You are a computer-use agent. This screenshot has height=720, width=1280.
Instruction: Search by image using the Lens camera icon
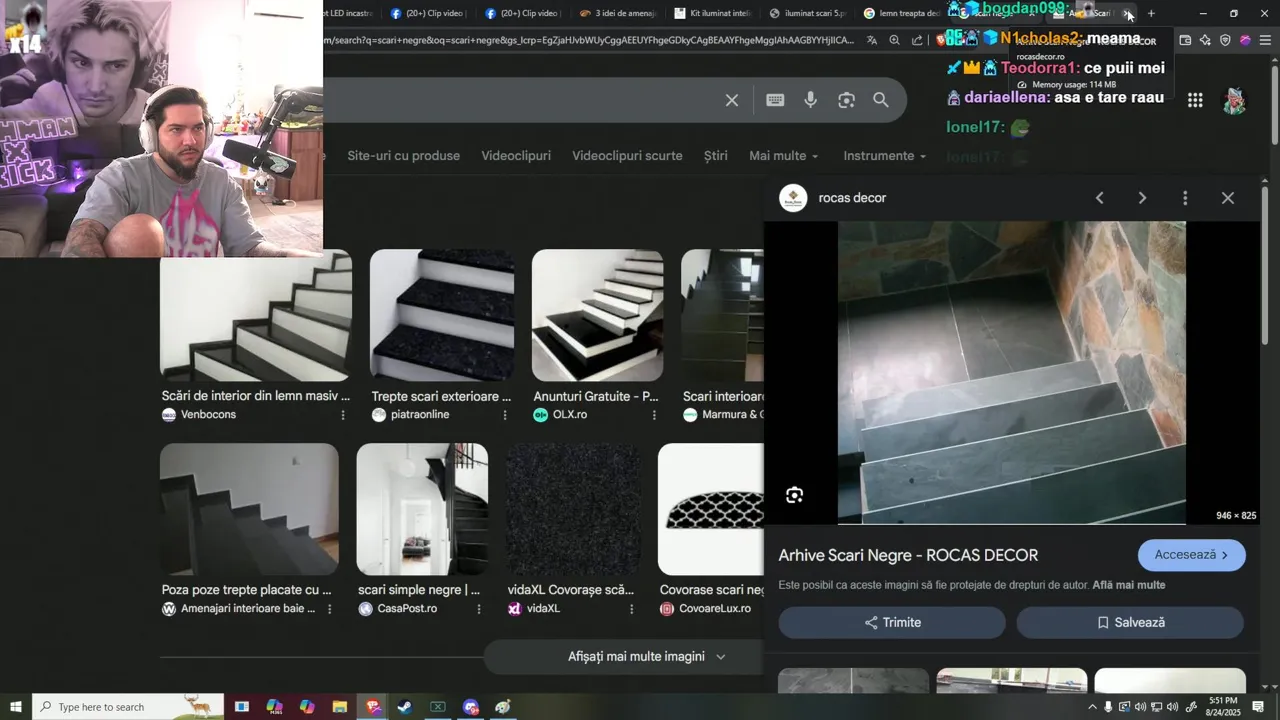tap(847, 100)
